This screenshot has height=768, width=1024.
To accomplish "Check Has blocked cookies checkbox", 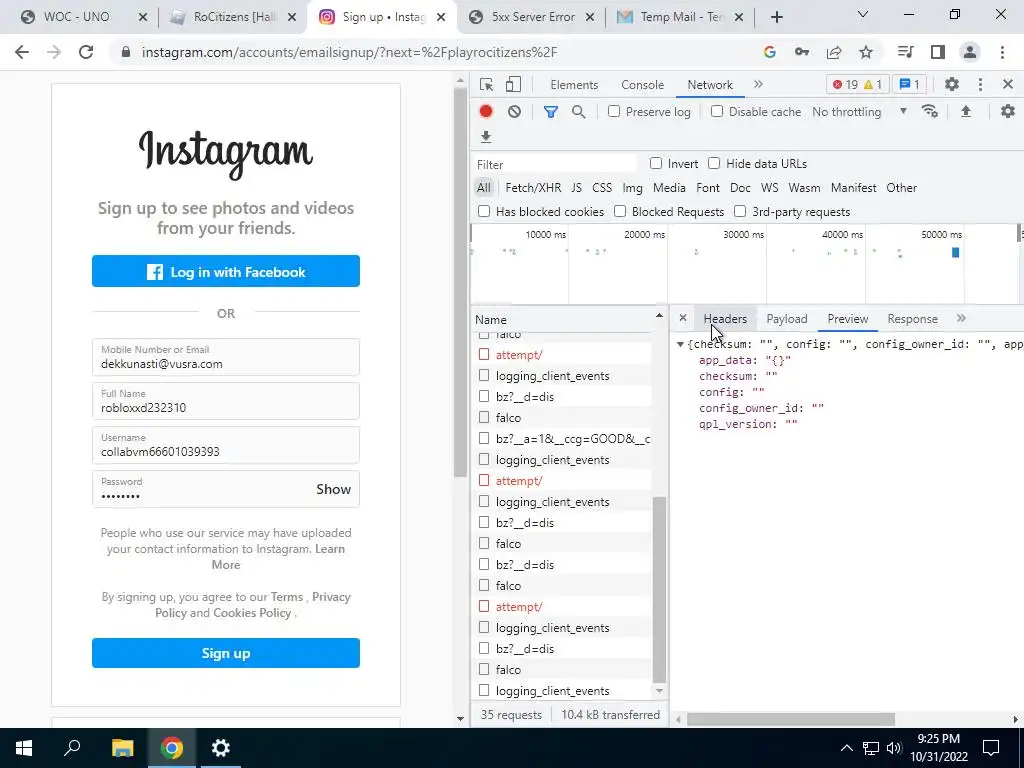I will click(484, 212).
